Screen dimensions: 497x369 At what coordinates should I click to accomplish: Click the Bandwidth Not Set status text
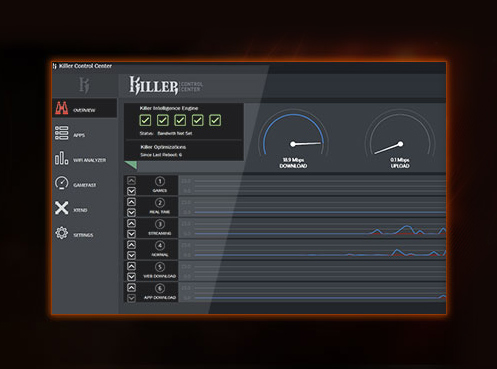[175, 133]
